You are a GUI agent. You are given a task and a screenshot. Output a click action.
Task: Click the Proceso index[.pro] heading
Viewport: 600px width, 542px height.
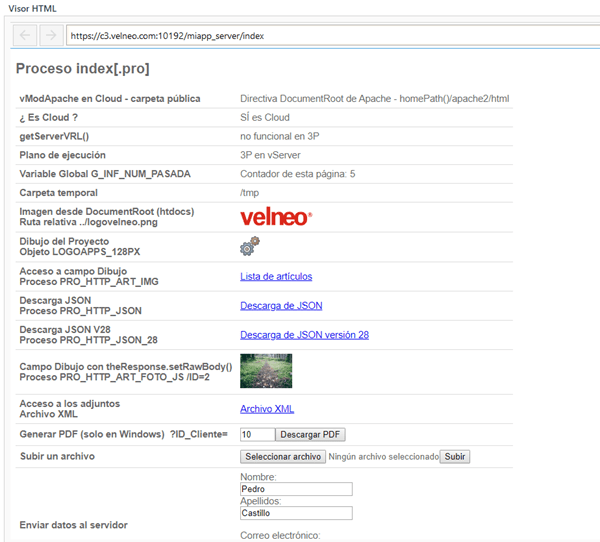tap(83, 69)
